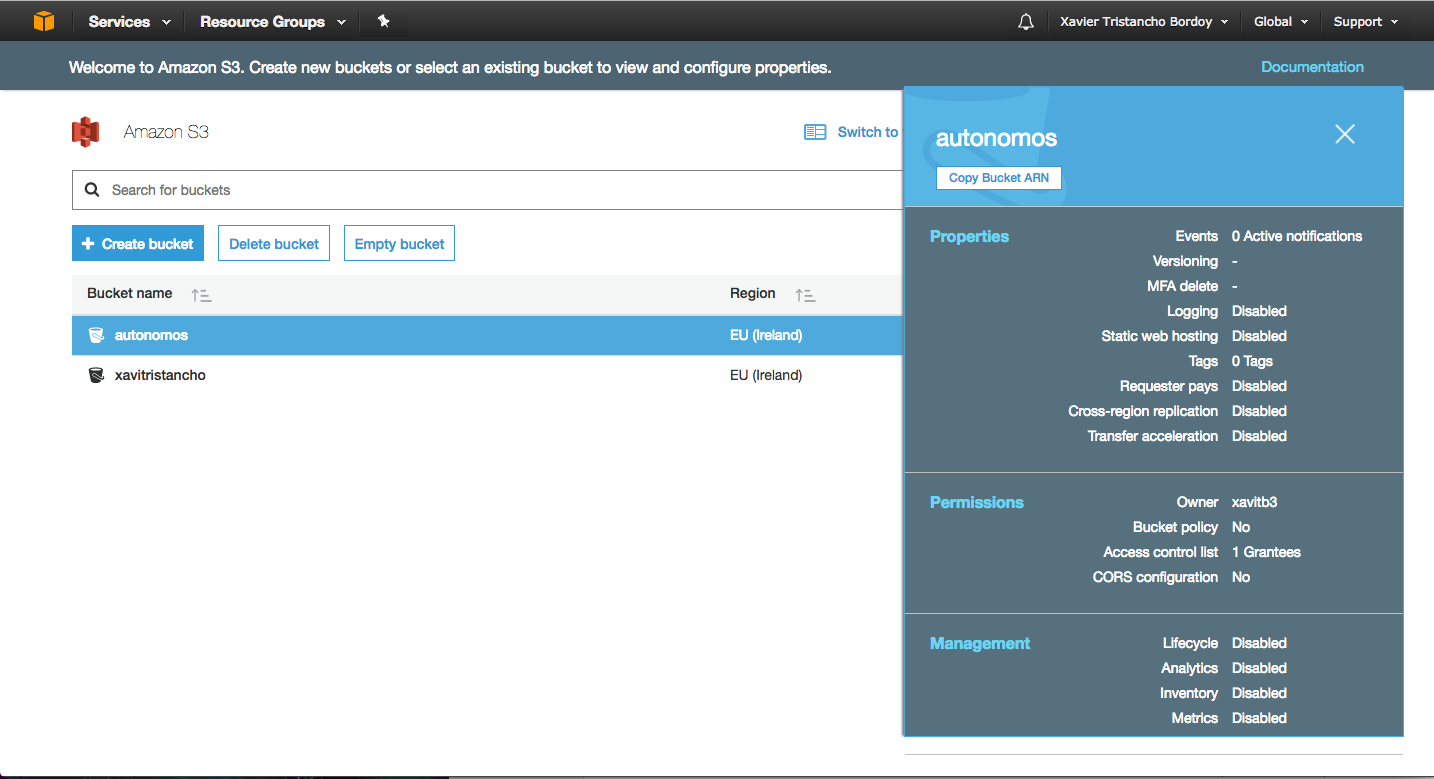Click the xavitristancho bucket icon
1434x779 pixels.
tap(96, 375)
